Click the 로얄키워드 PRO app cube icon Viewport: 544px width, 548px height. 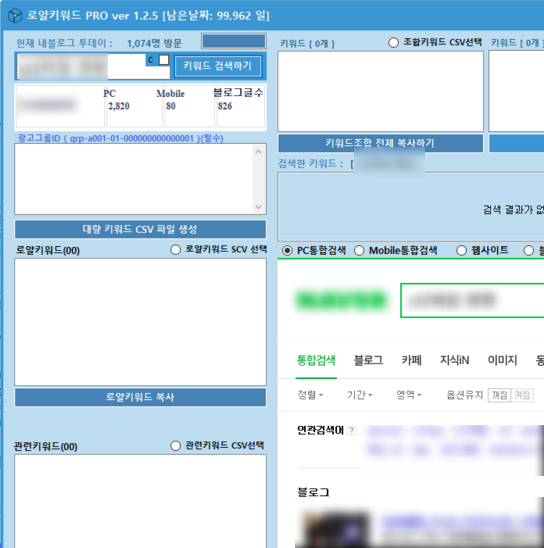[x=15, y=16]
